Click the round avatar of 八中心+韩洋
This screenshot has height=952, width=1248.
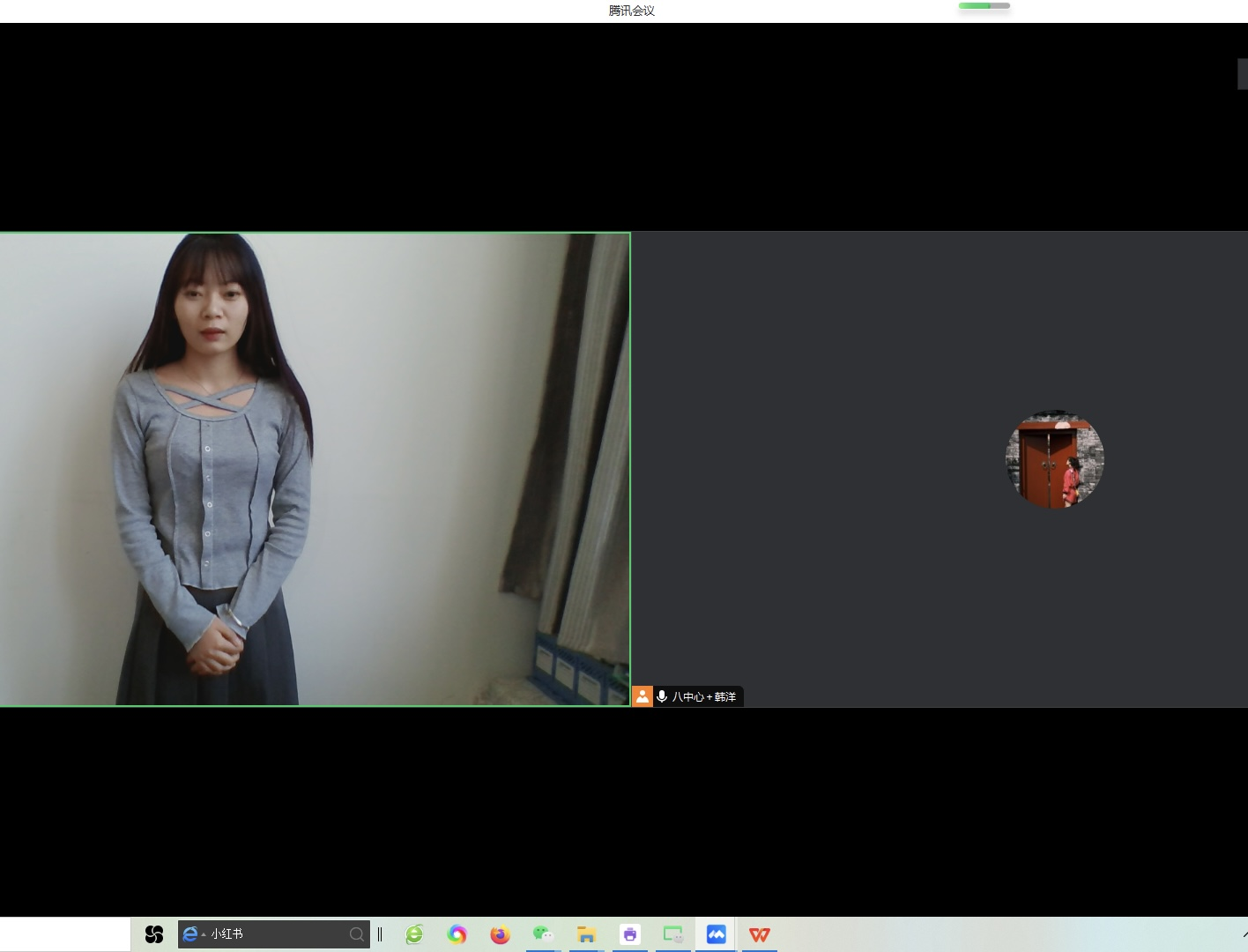[x=1055, y=459]
